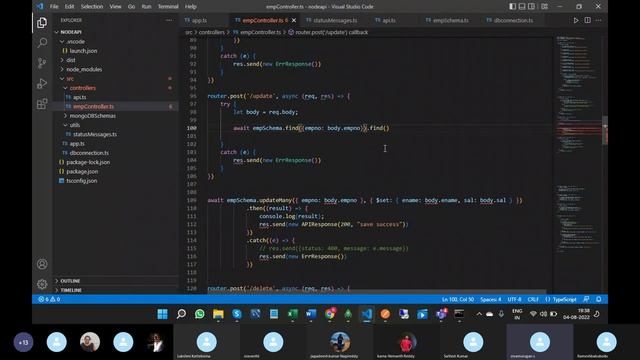
Task: Show hidden tray icons chevron
Action: pyautogui.click(x=479, y=314)
